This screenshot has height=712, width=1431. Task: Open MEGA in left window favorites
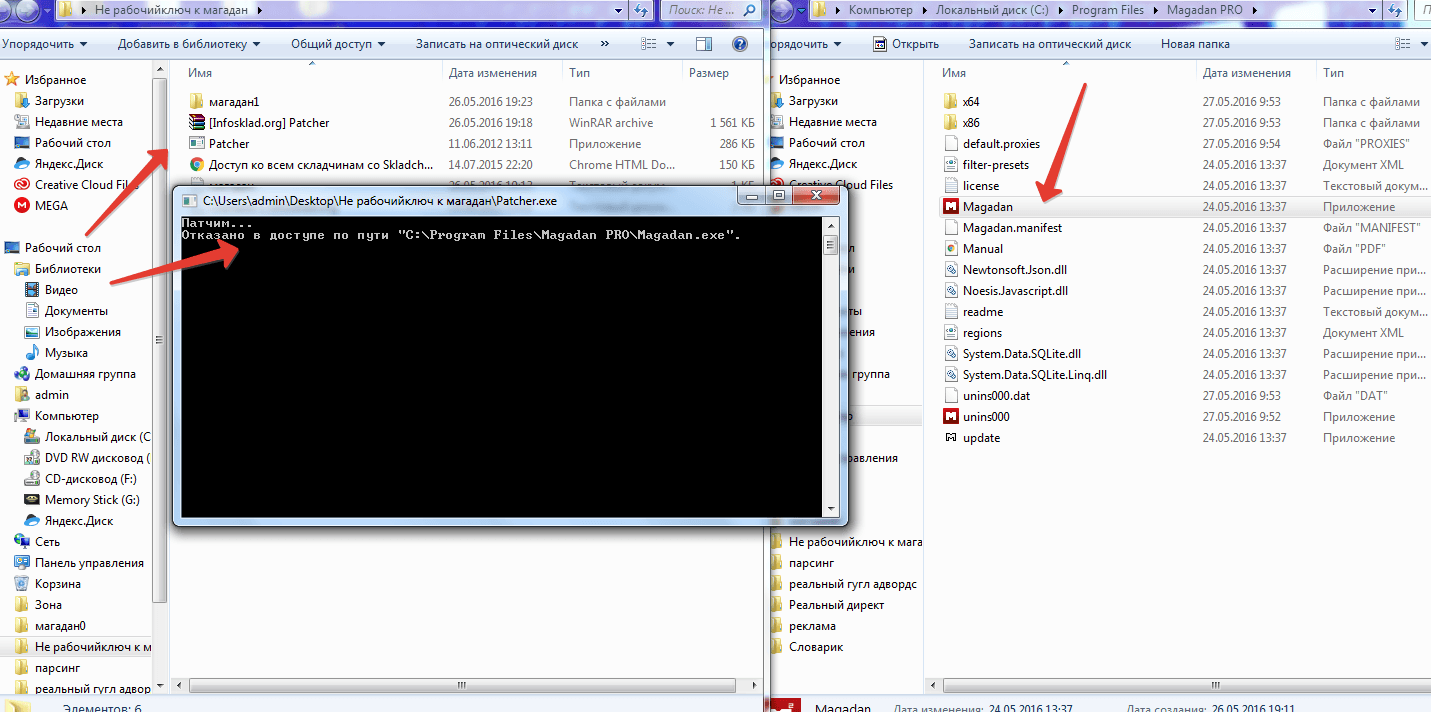(x=41, y=205)
